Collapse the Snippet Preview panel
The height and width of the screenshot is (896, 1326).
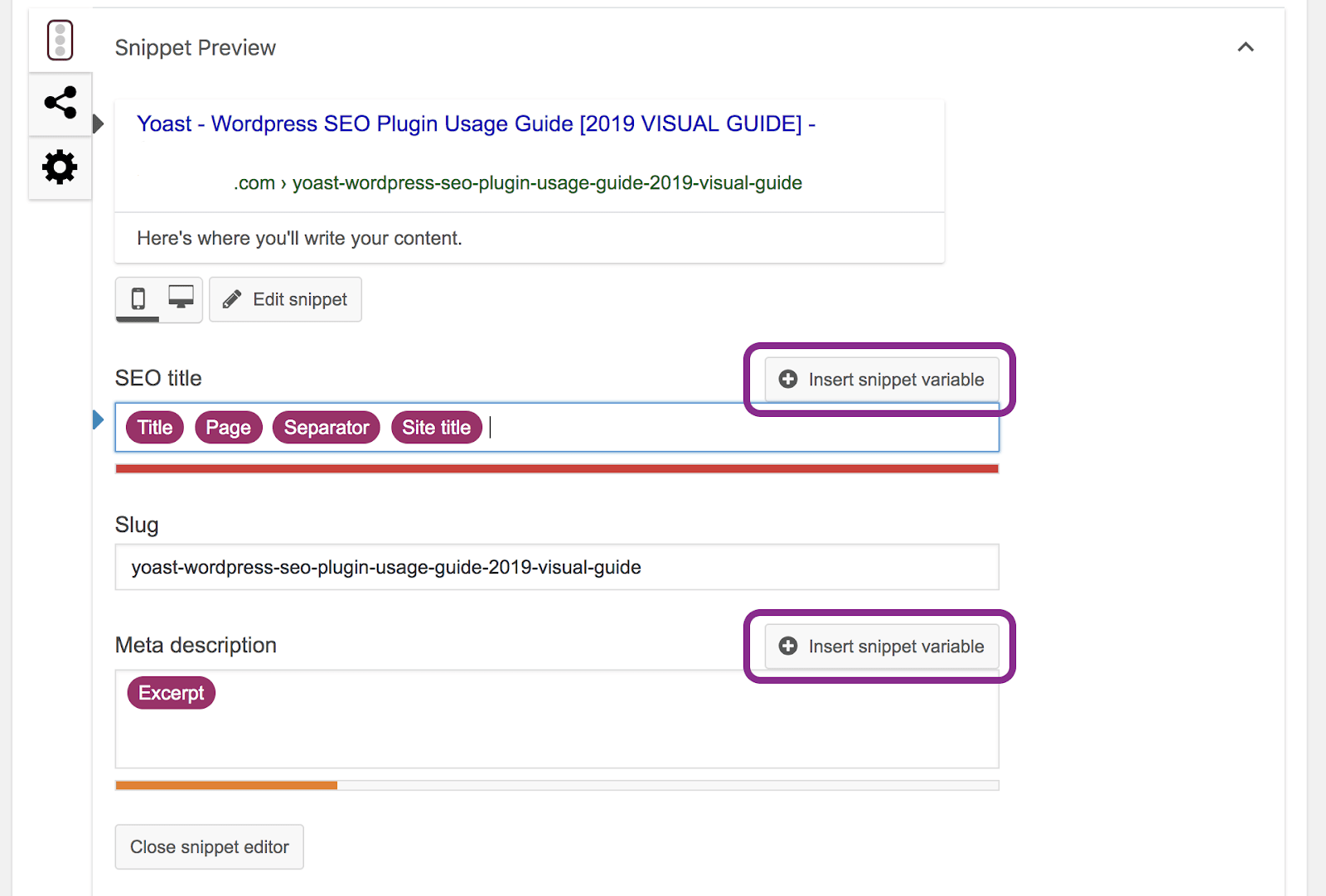tap(1245, 47)
